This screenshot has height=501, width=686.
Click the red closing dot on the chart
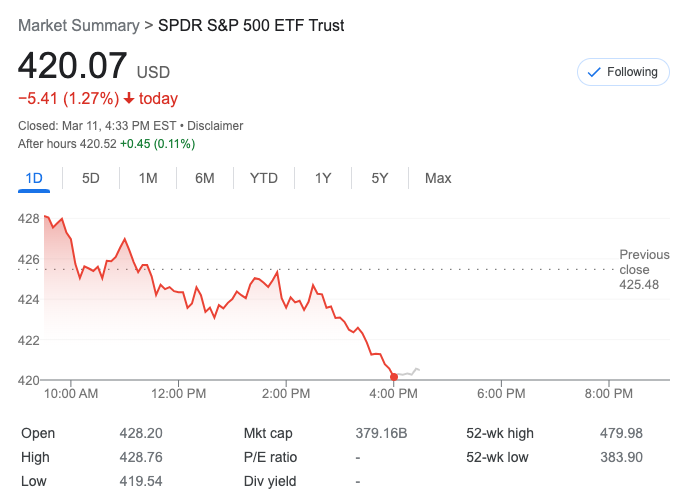click(x=394, y=377)
